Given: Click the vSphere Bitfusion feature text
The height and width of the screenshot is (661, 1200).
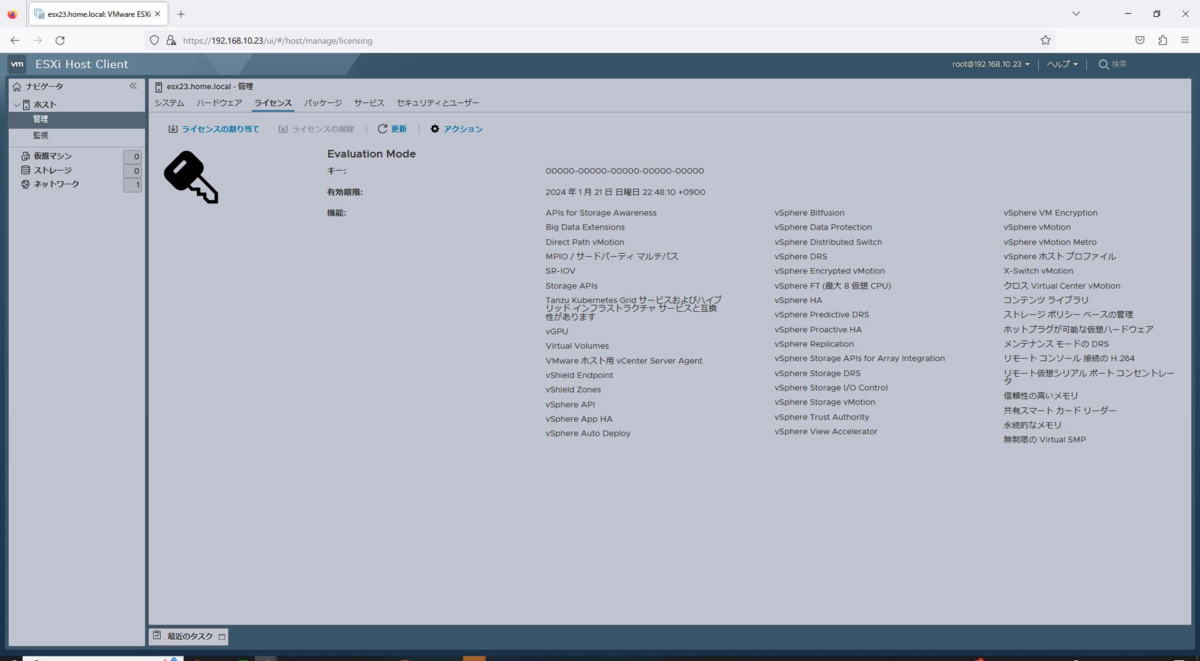Looking at the screenshot, I should pos(809,213).
